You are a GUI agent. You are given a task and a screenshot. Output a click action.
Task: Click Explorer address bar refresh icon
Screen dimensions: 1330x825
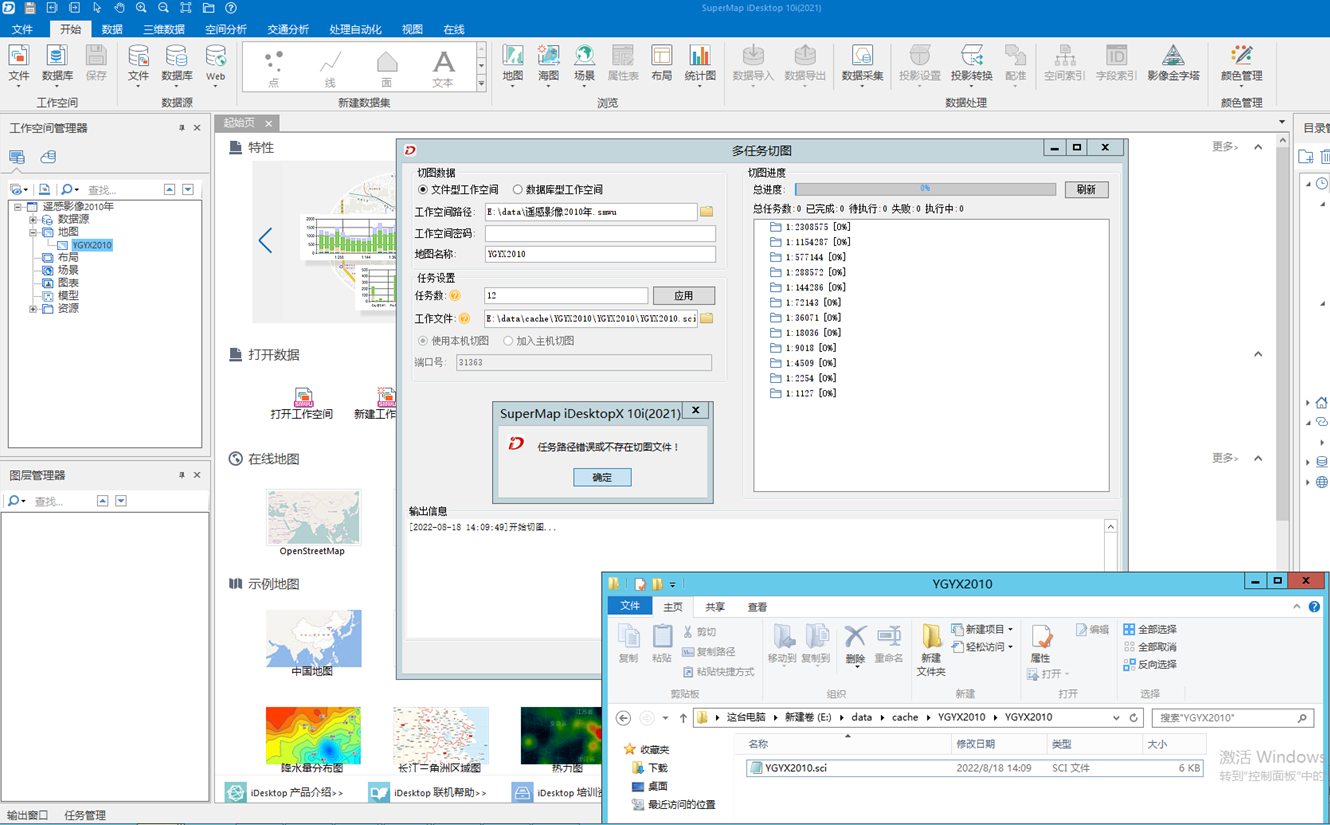pos(1134,718)
